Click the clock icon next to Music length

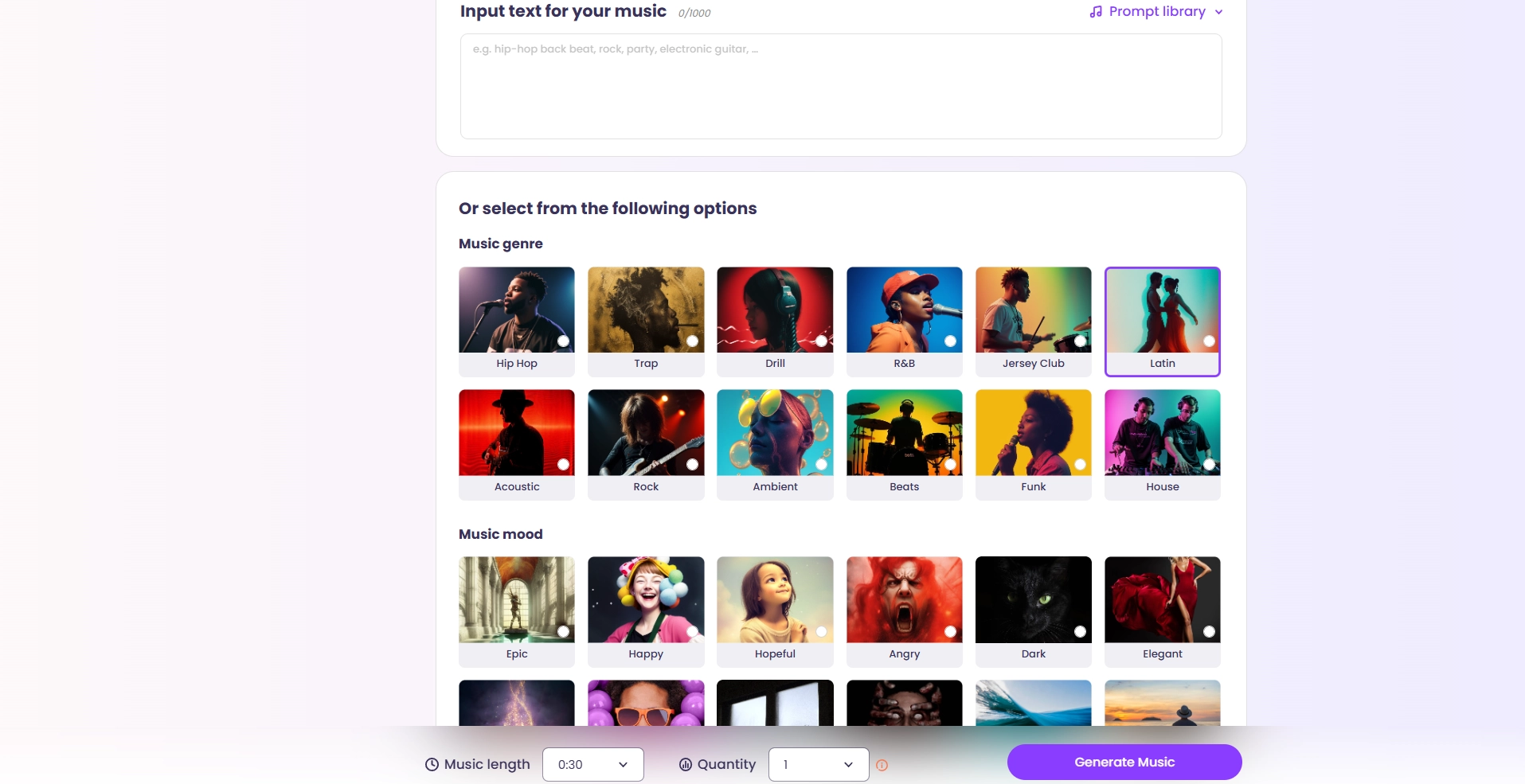pos(432,764)
